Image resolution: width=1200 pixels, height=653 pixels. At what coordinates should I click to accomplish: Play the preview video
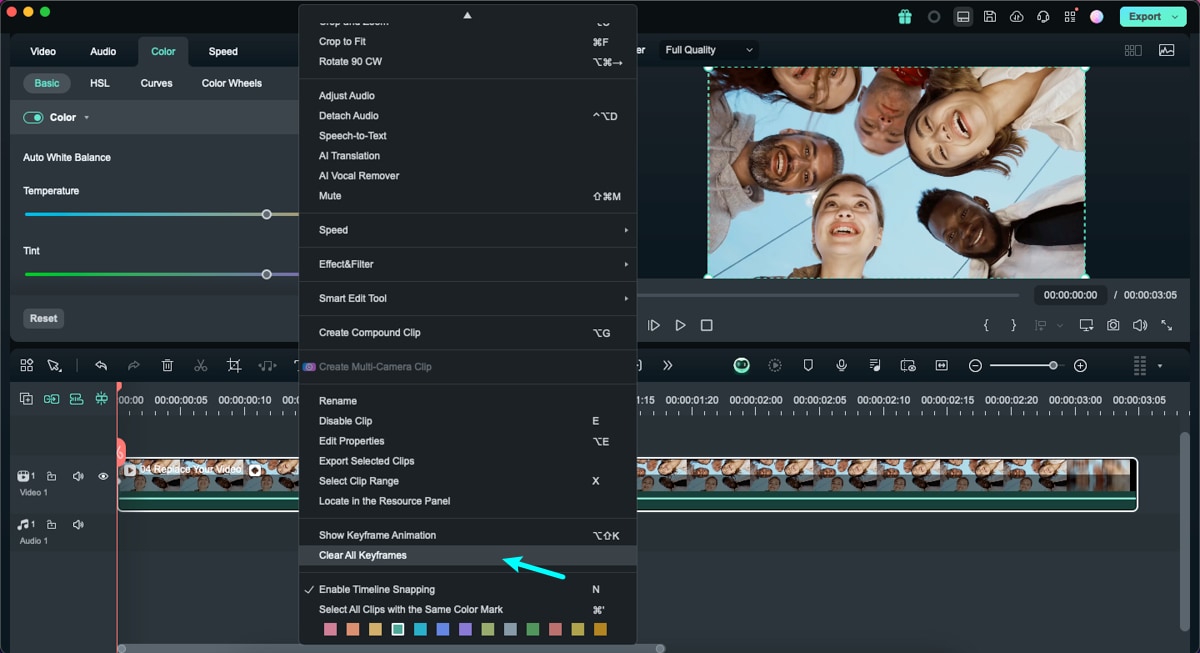coord(680,325)
